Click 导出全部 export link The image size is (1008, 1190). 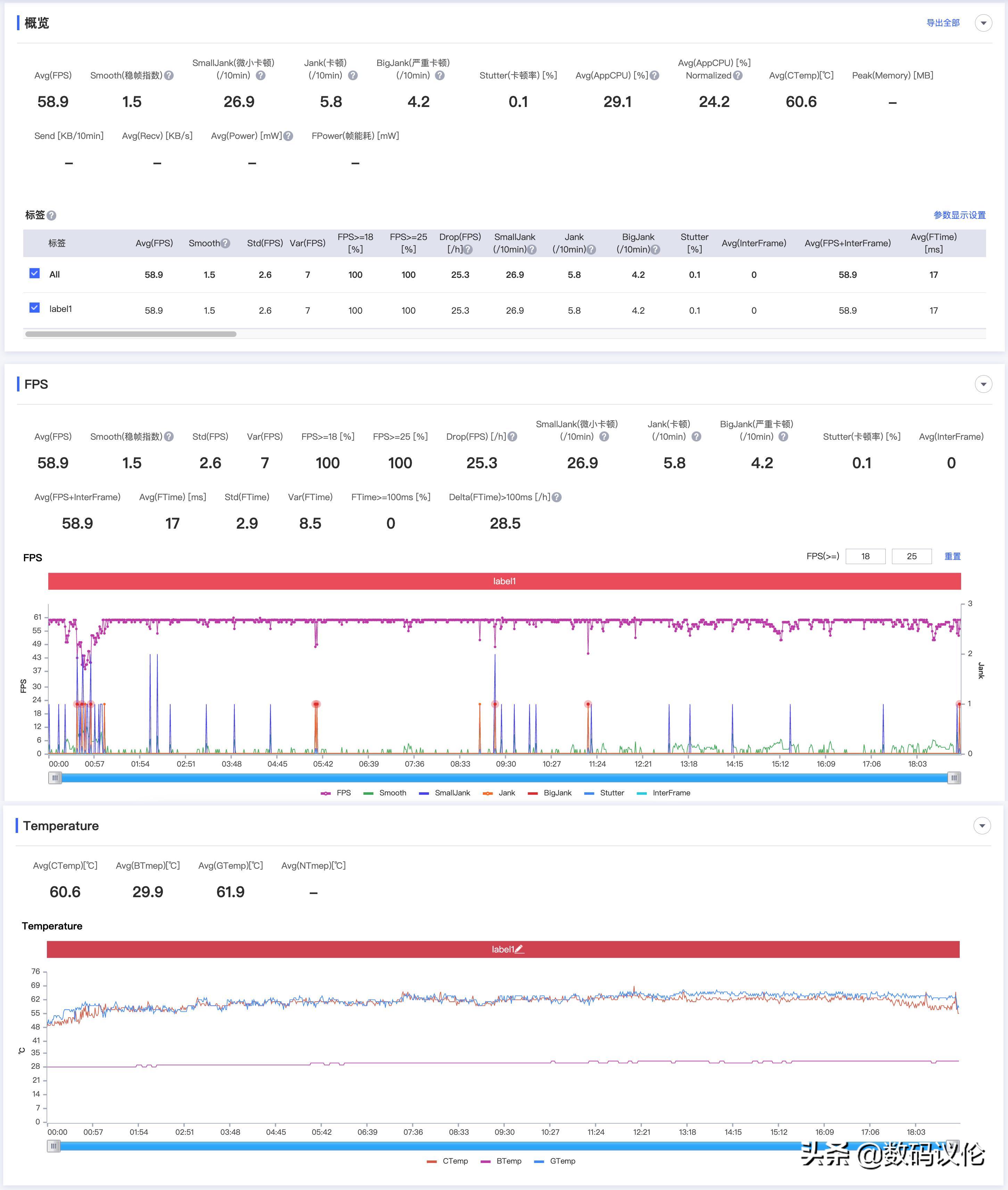pyautogui.click(x=942, y=23)
